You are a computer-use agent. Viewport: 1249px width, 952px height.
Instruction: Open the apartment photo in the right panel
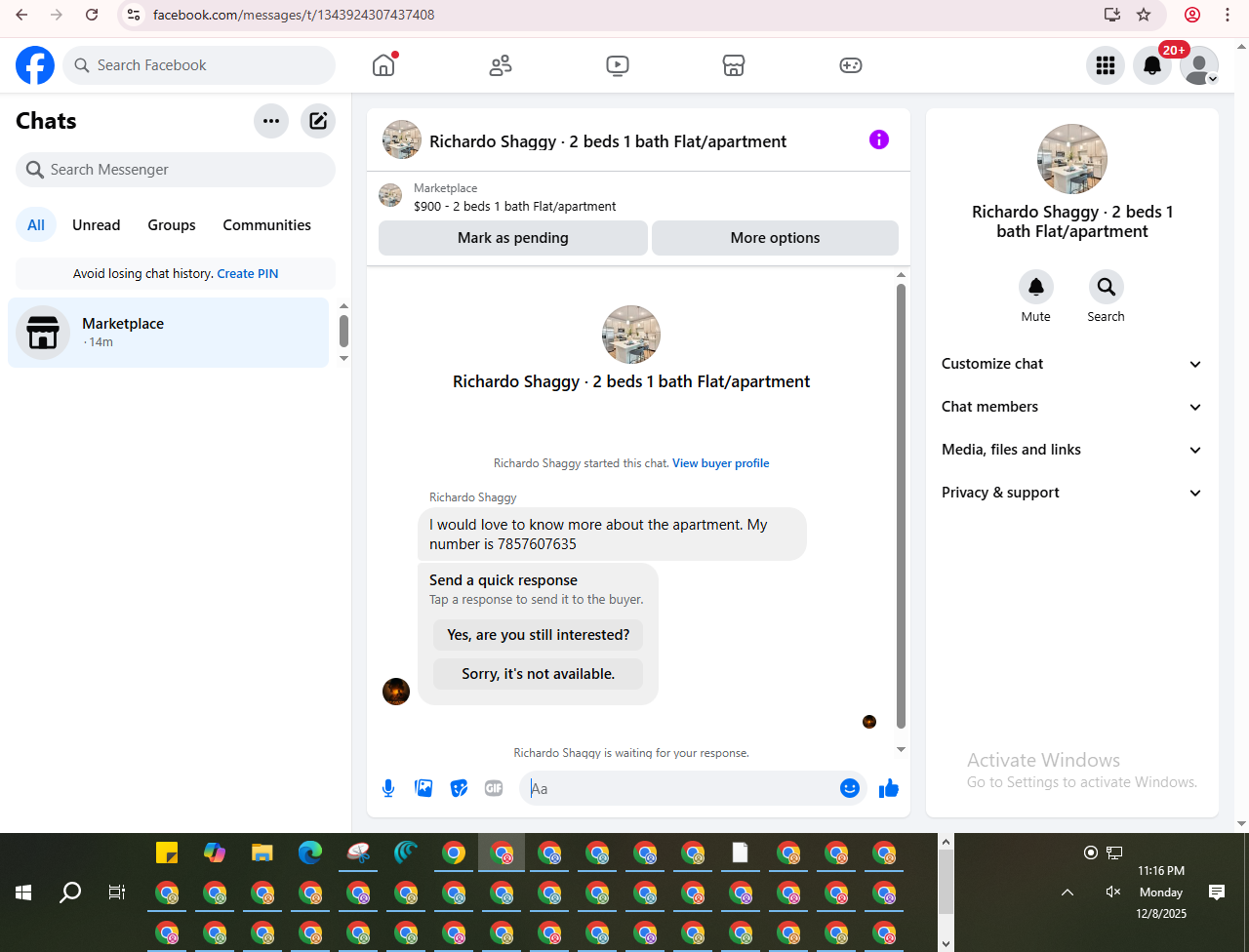click(1072, 159)
